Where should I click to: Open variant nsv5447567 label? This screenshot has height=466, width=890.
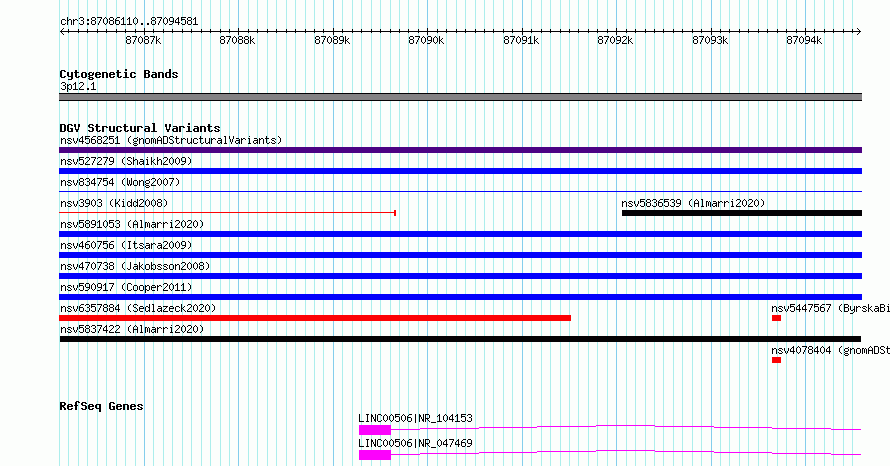click(x=830, y=308)
